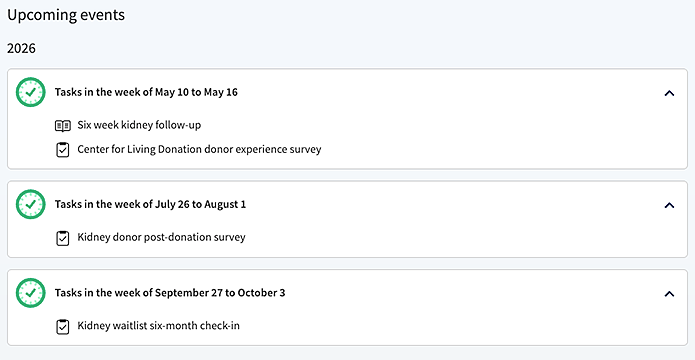695x360 pixels.
Task: Click the book icon beside Six week kidney follow-up
Action: pyautogui.click(x=62, y=126)
